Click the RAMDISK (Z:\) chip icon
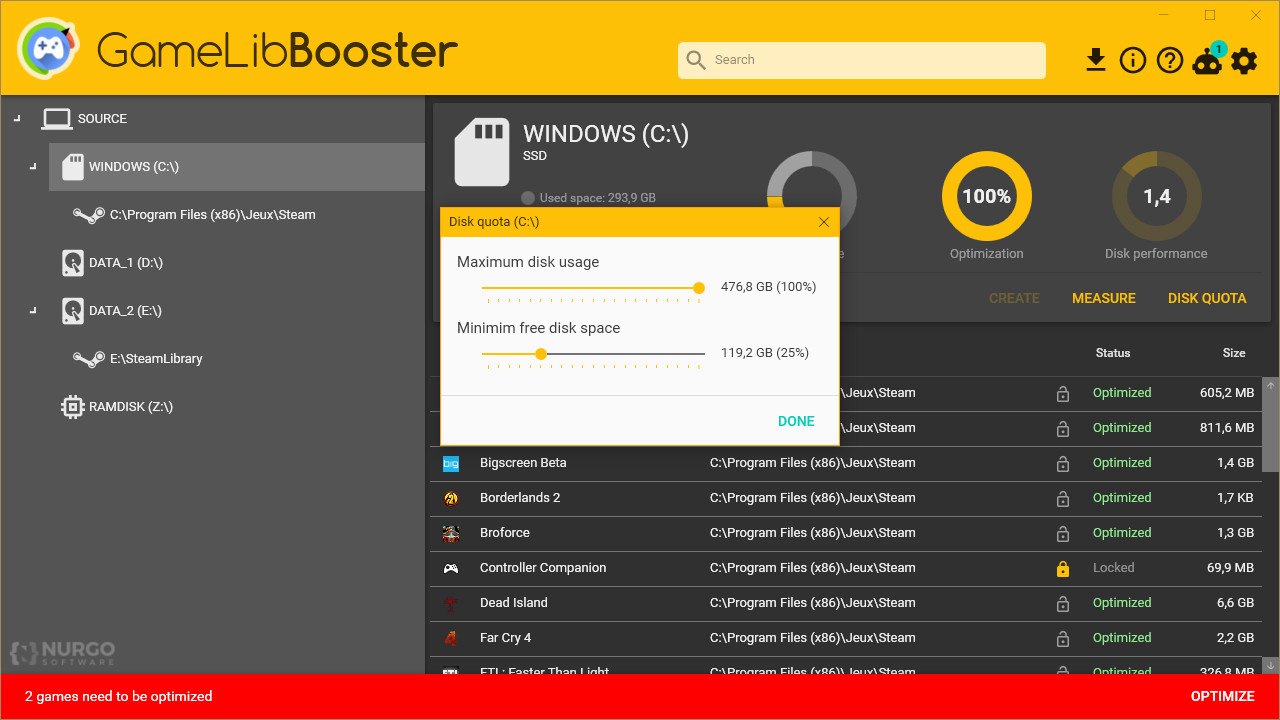This screenshot has width=1280, height=720. pos(71,406)
